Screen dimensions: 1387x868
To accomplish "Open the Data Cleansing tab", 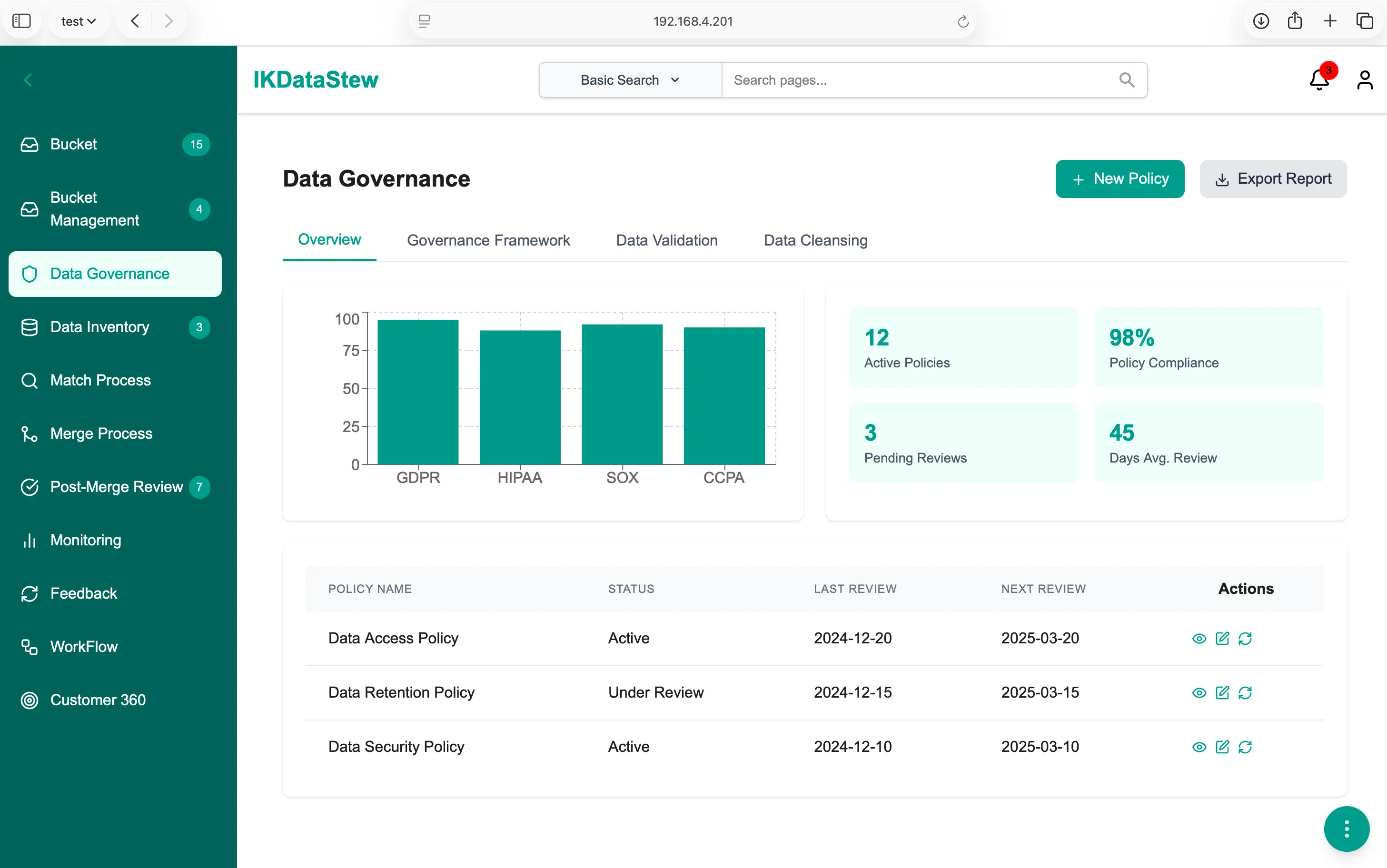I will click(x=815, y=240).
